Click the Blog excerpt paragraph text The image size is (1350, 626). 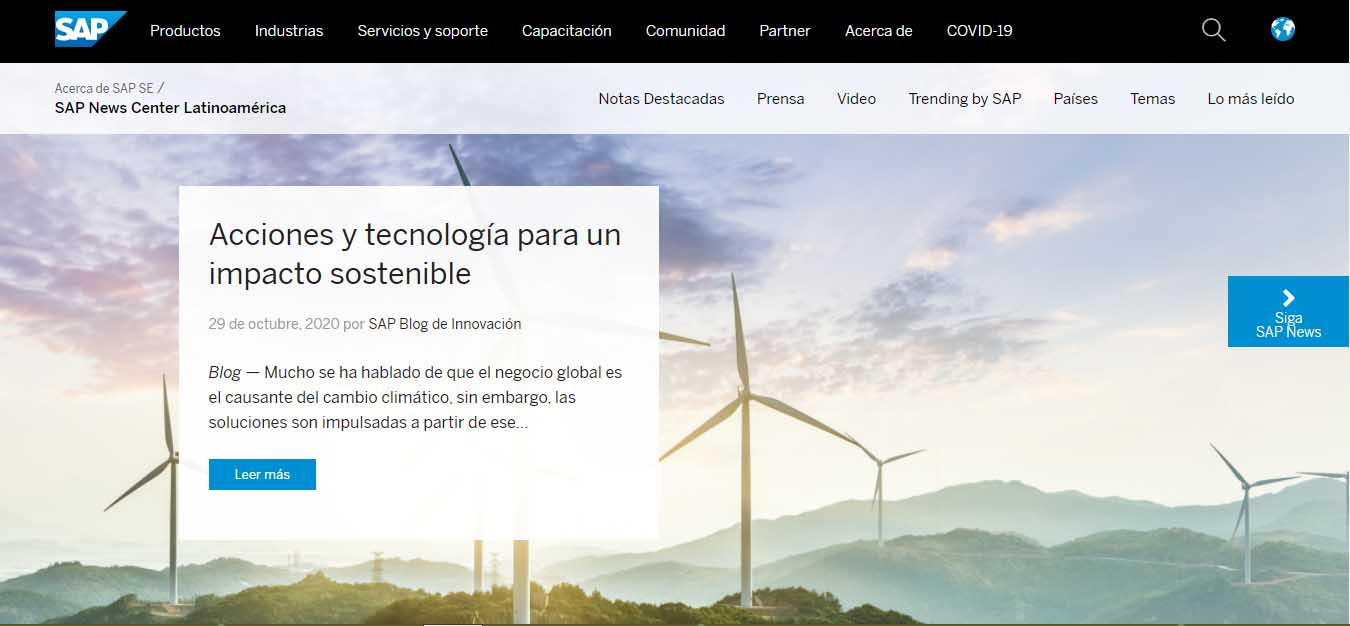point(415,397)
